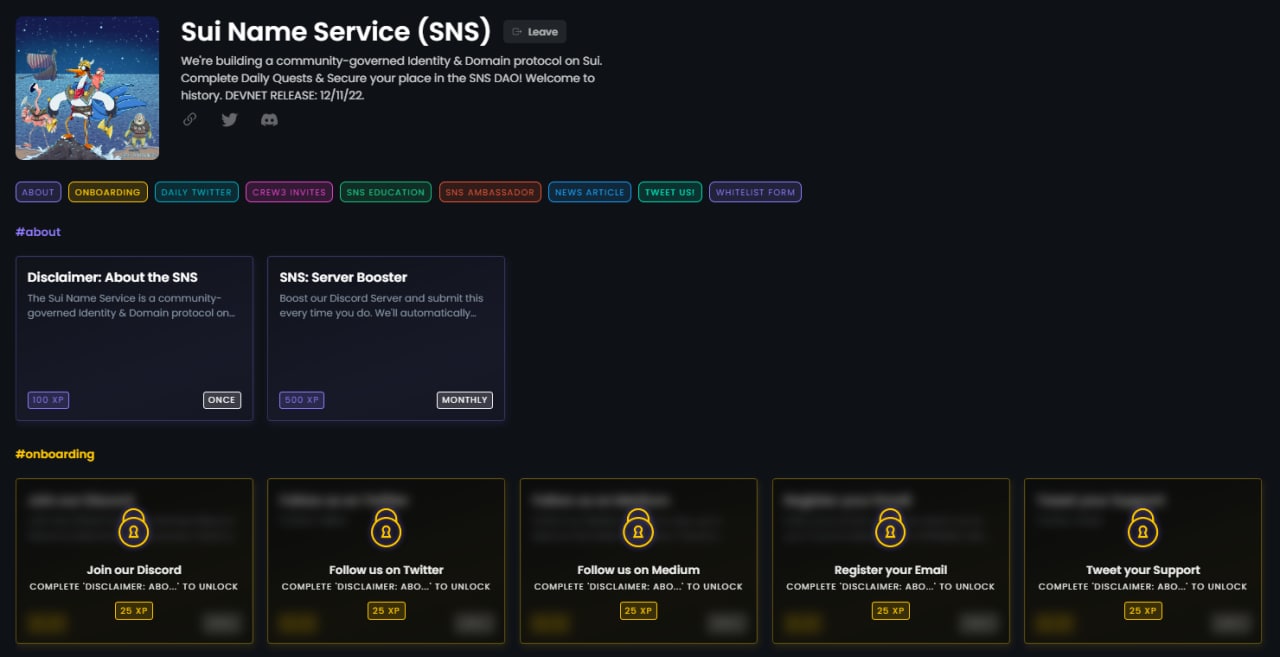Open the locked Join our Discord quest
The height and width of the screenshot is (657, 1280).
[x=134, y=560]
